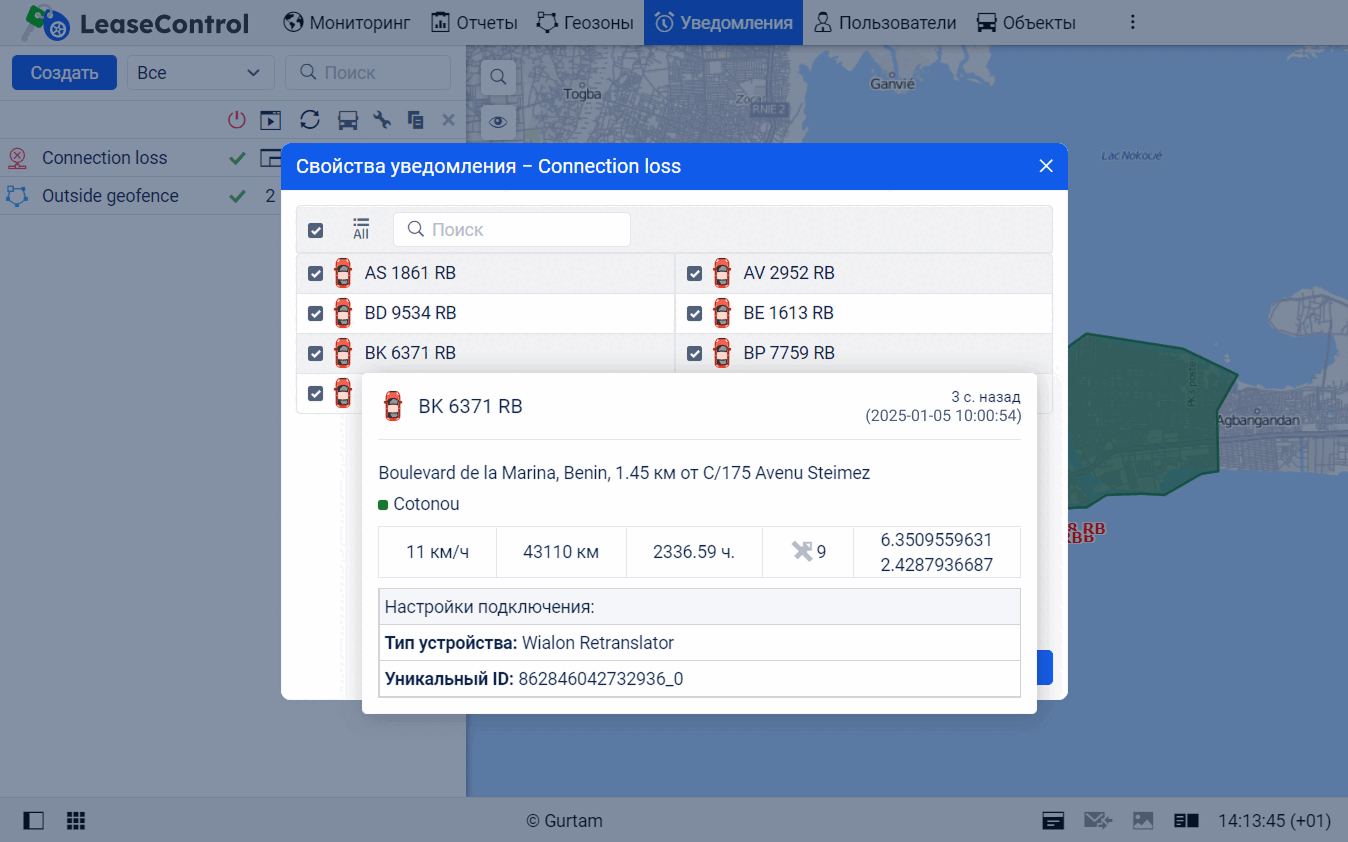Open the Объекты tab
This screenshot has height=842, width=1348.
[1026, 22]
